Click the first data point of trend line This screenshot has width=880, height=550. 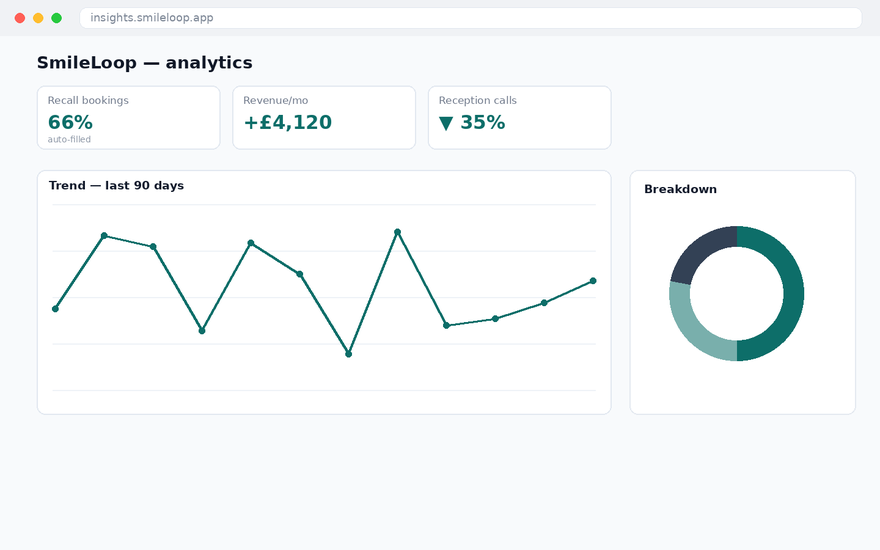coord(55,309)
